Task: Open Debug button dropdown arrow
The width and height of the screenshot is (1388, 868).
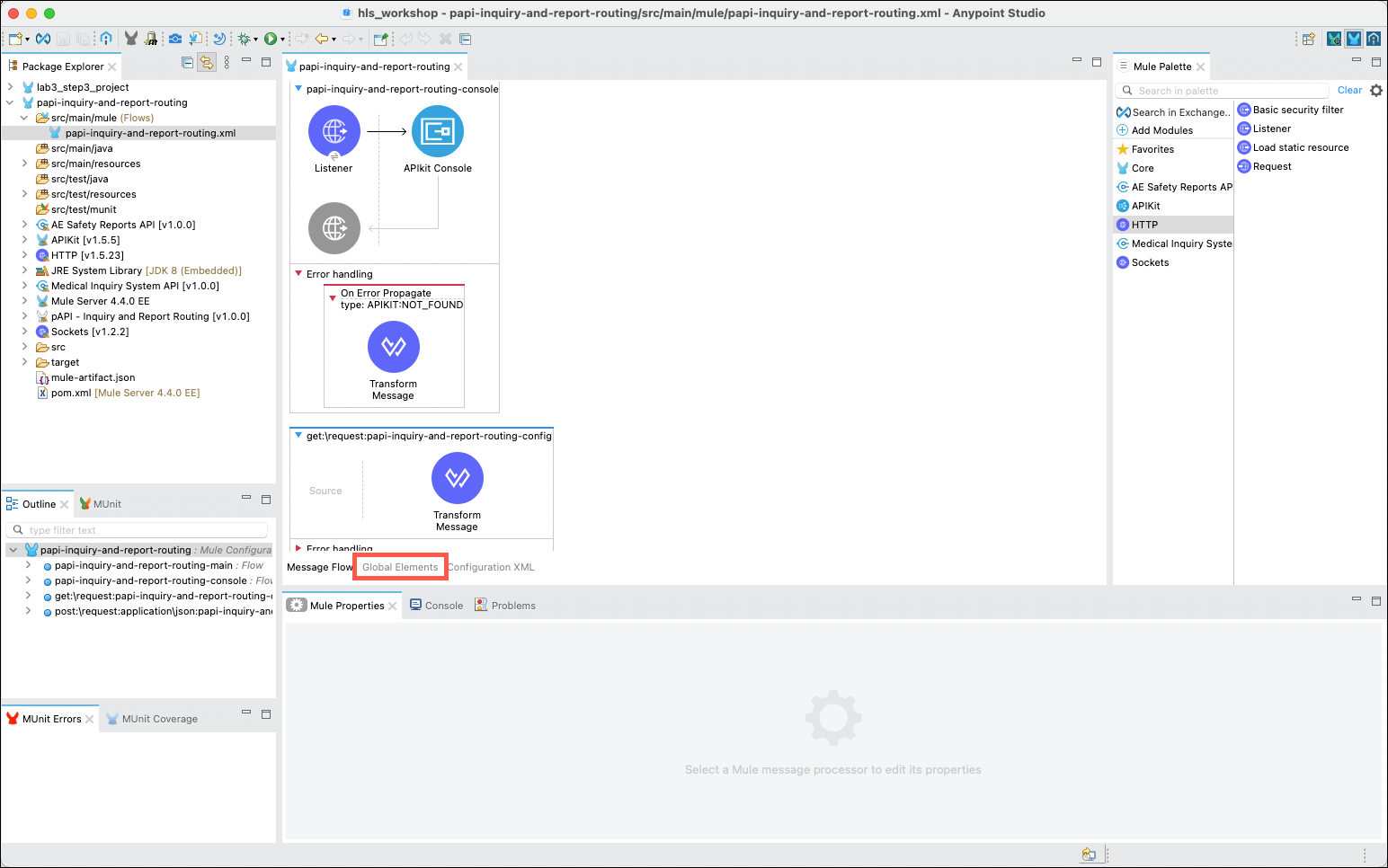Action: pyautogui.click(x=255, y=40)
